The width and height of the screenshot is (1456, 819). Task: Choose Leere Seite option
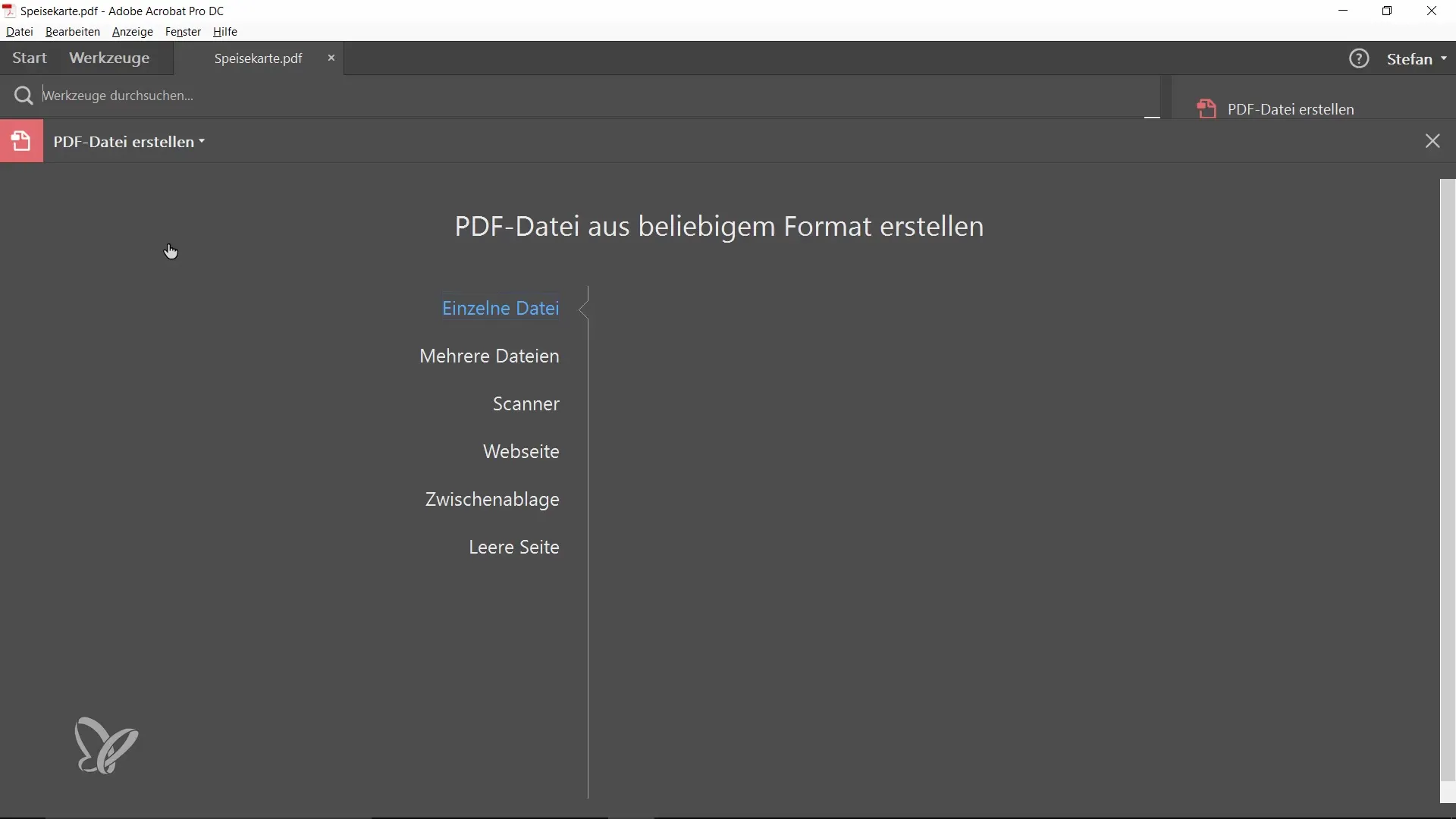(514, 547)
